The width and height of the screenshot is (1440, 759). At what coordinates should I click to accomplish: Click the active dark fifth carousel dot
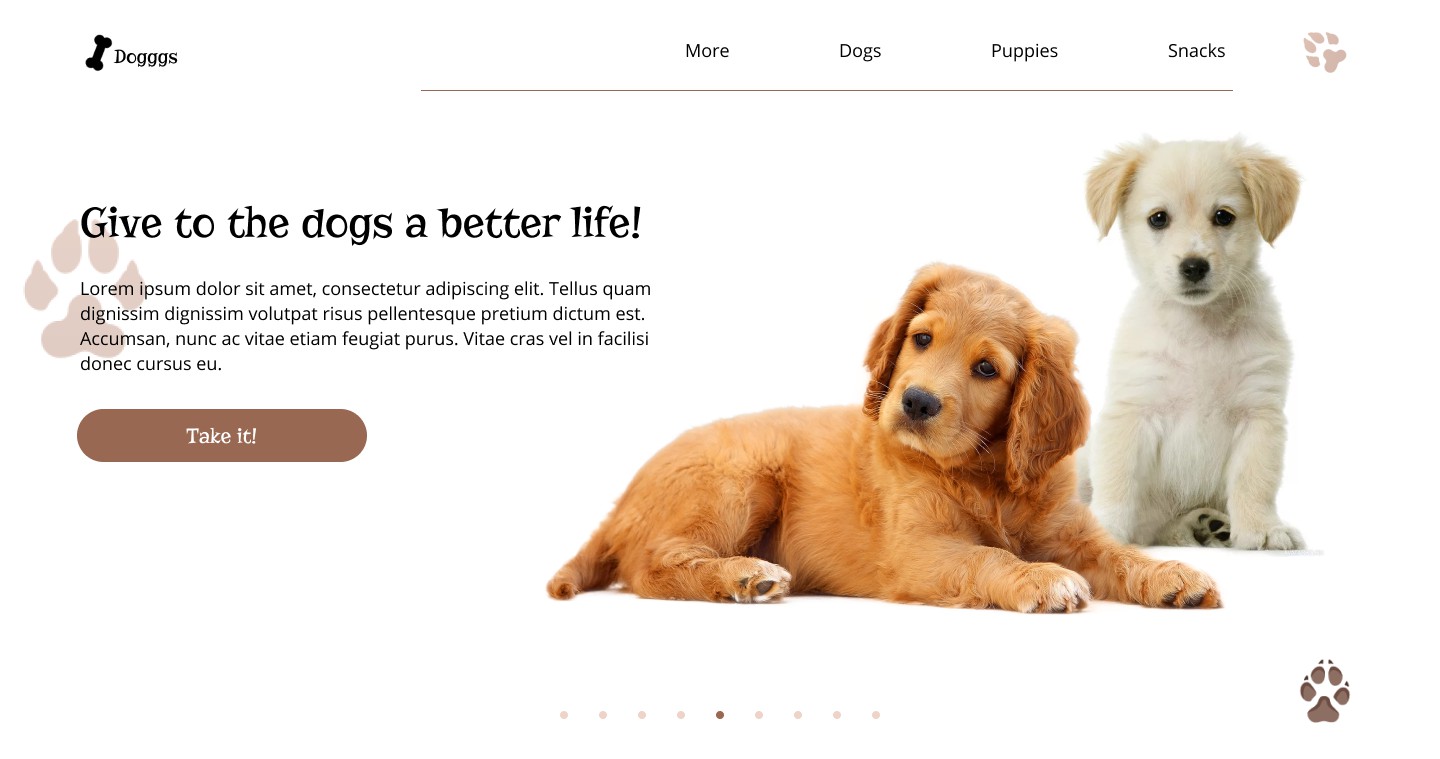[x=720, y=715]
